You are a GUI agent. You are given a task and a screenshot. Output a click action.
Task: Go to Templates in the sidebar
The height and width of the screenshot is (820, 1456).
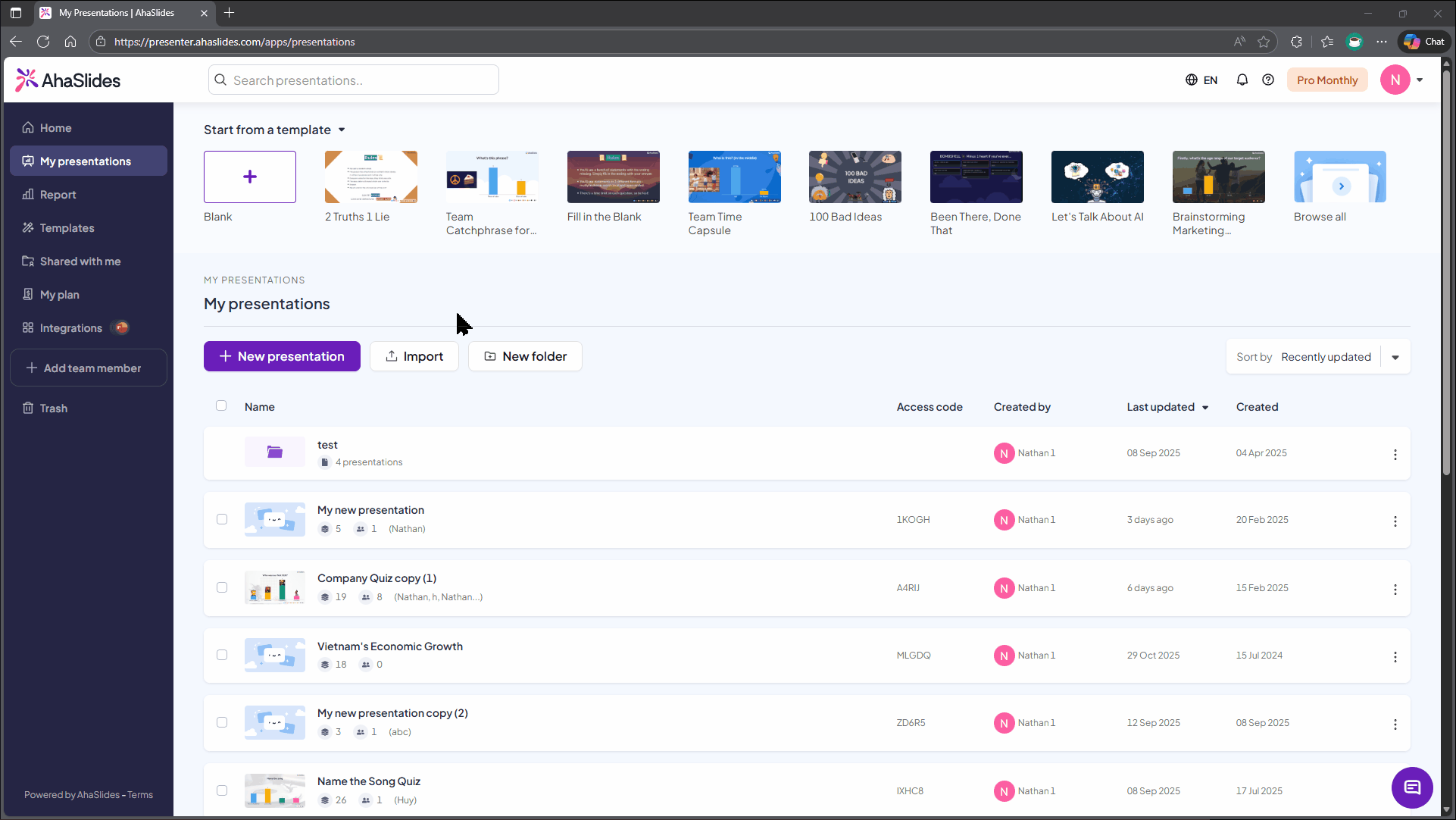(x=67, y=228)
